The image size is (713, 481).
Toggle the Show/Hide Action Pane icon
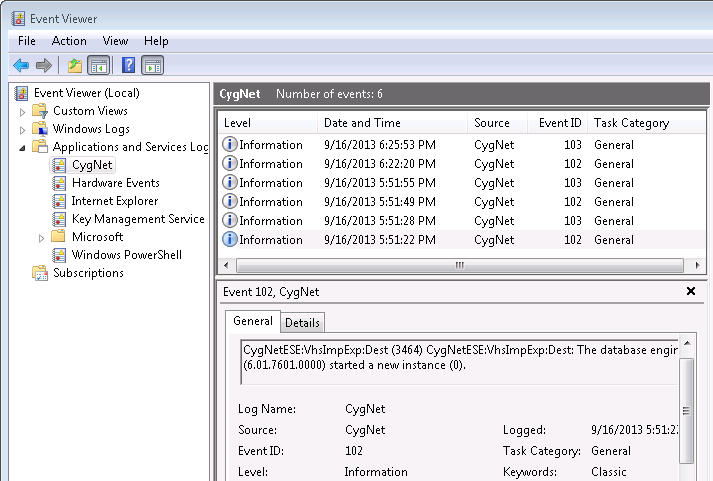click(x=153, y=65)
